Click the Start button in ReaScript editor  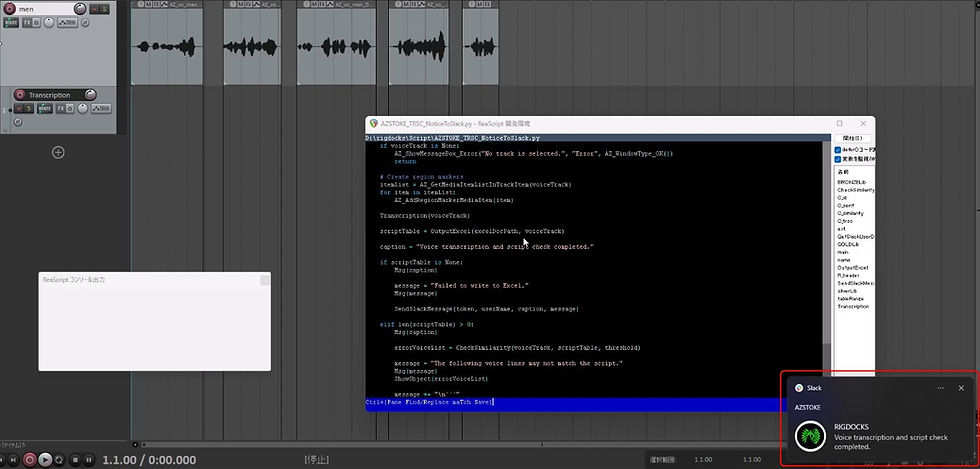(x=853, y=138)
